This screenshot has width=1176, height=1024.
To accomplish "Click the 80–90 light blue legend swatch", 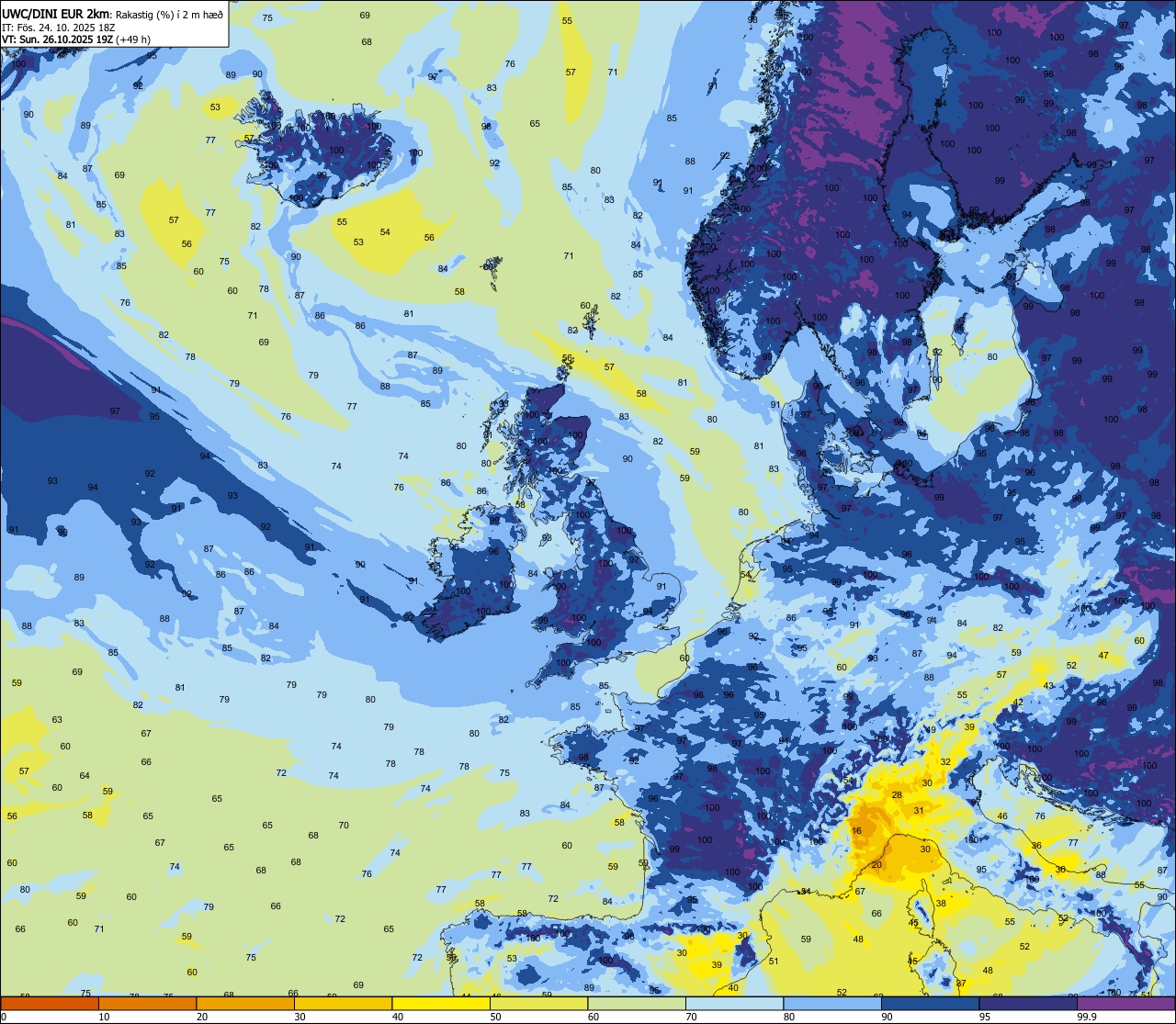I will tap(832, 1004).
